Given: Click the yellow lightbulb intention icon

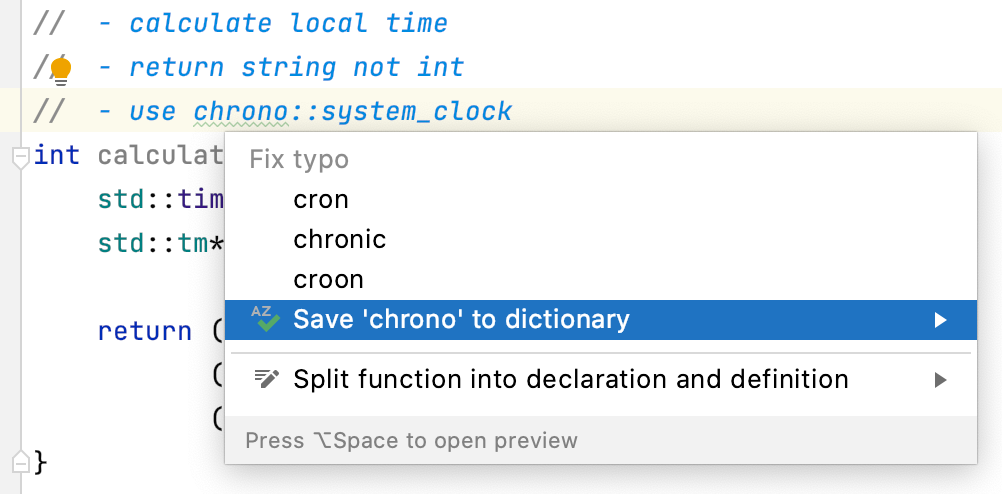Looking at the screenshot, I should 61,70.
